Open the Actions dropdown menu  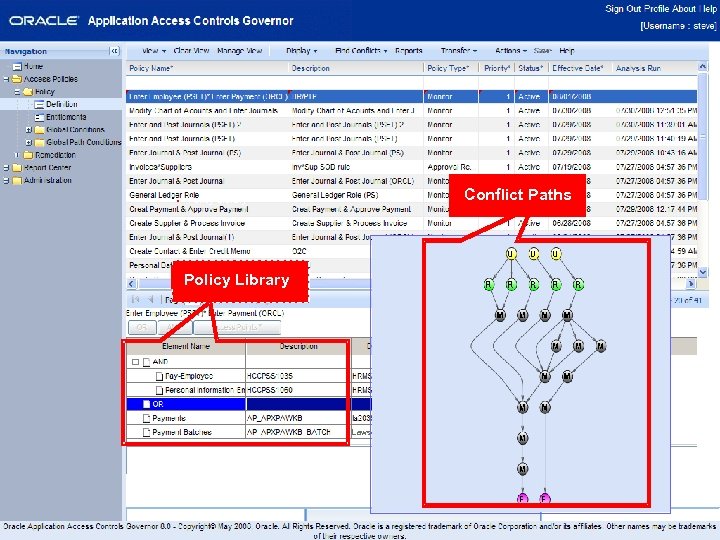click(x=511, y=51)
